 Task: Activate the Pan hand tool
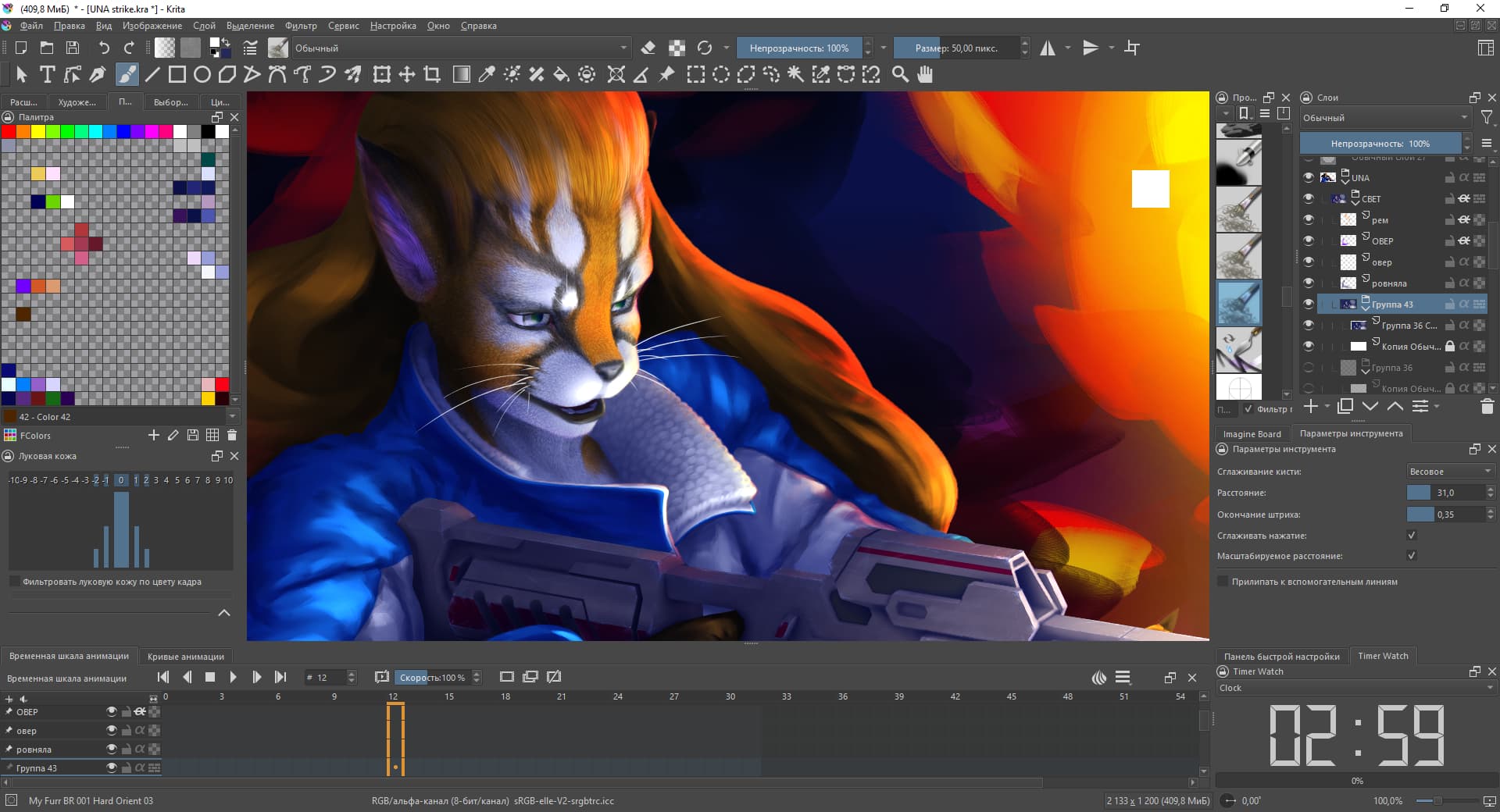(925, 74)
